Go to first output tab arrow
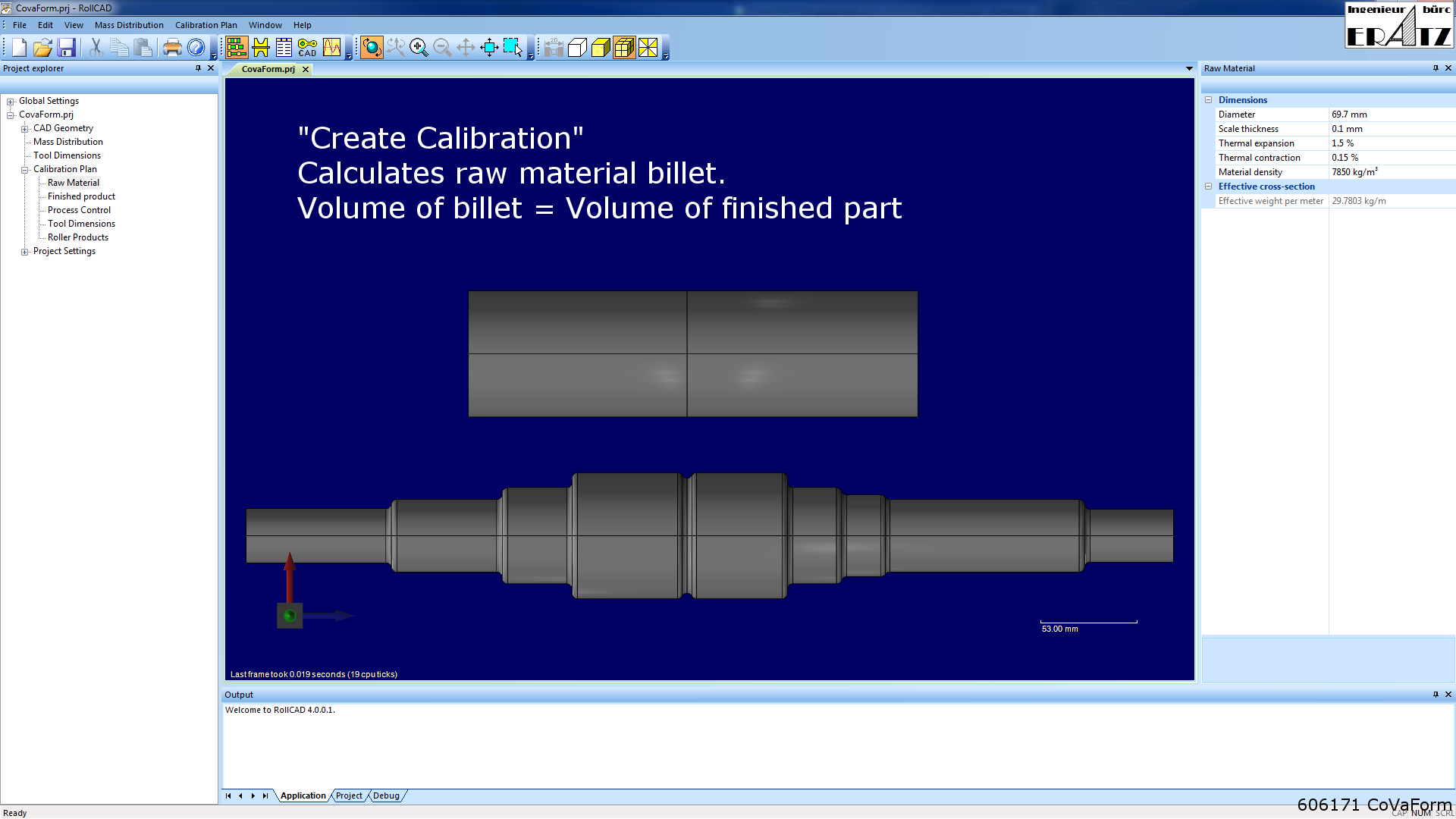Image resolution: width=1456 pixels, height=819 pixels. pyautogui.click(x=228, y=795)
